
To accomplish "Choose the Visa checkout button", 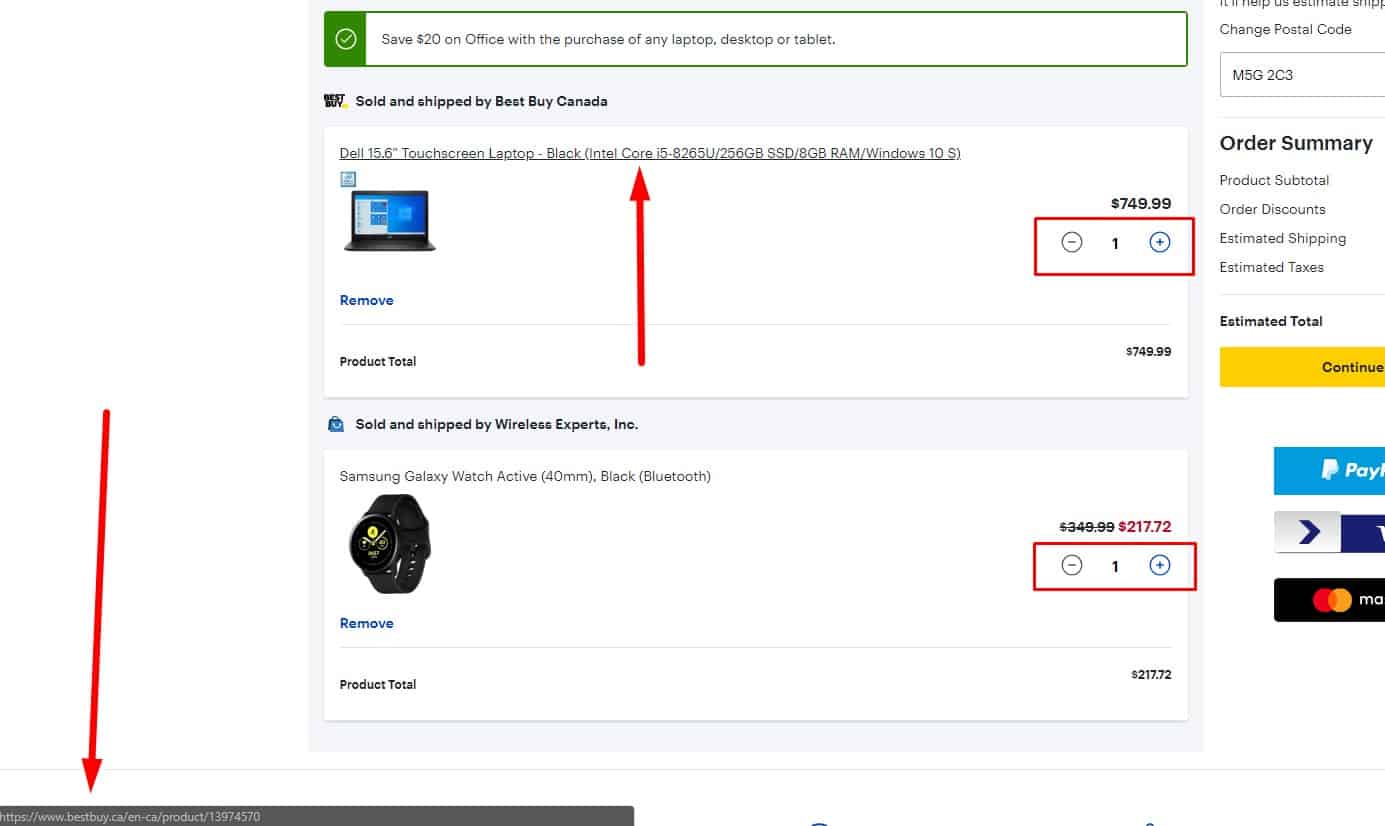I will tap(1330, 533).
